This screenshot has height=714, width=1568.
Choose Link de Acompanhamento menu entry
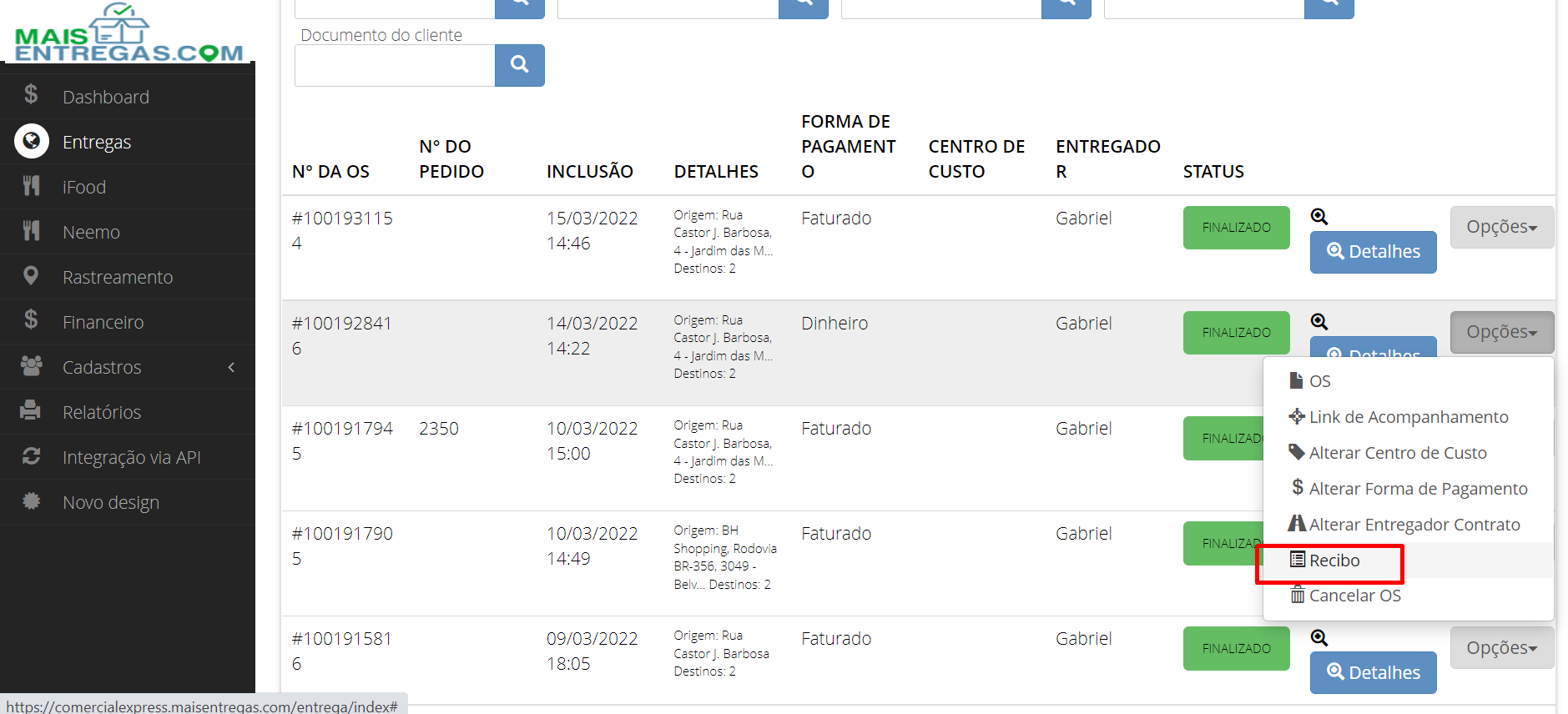click(1409, 417)
